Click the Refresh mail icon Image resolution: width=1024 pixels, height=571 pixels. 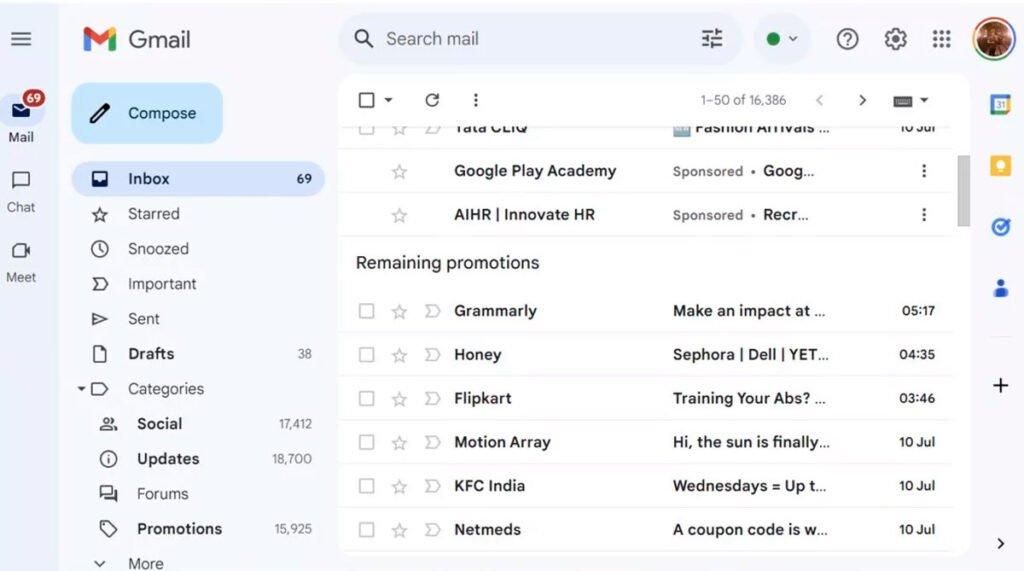click(x=432, y=100)
